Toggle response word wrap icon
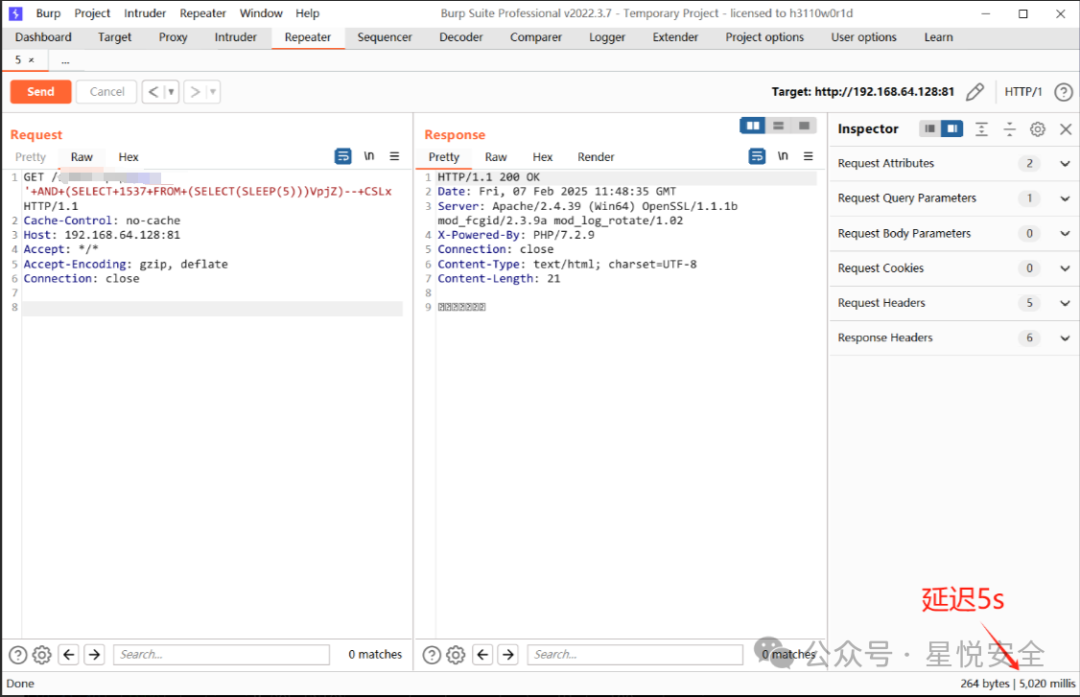The width and height of the screenshot is (1080, 697). (757, 156)
